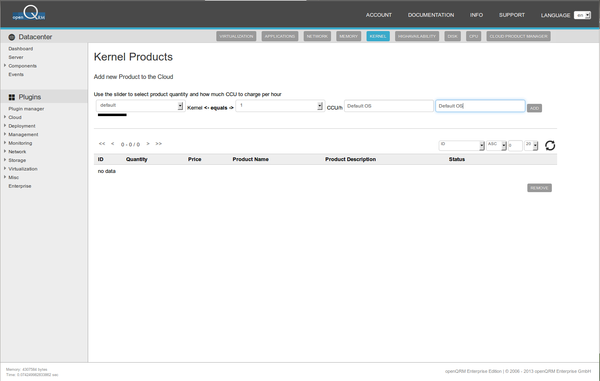
Task: Switch to the DISK tab
Action: pos(452,36)
